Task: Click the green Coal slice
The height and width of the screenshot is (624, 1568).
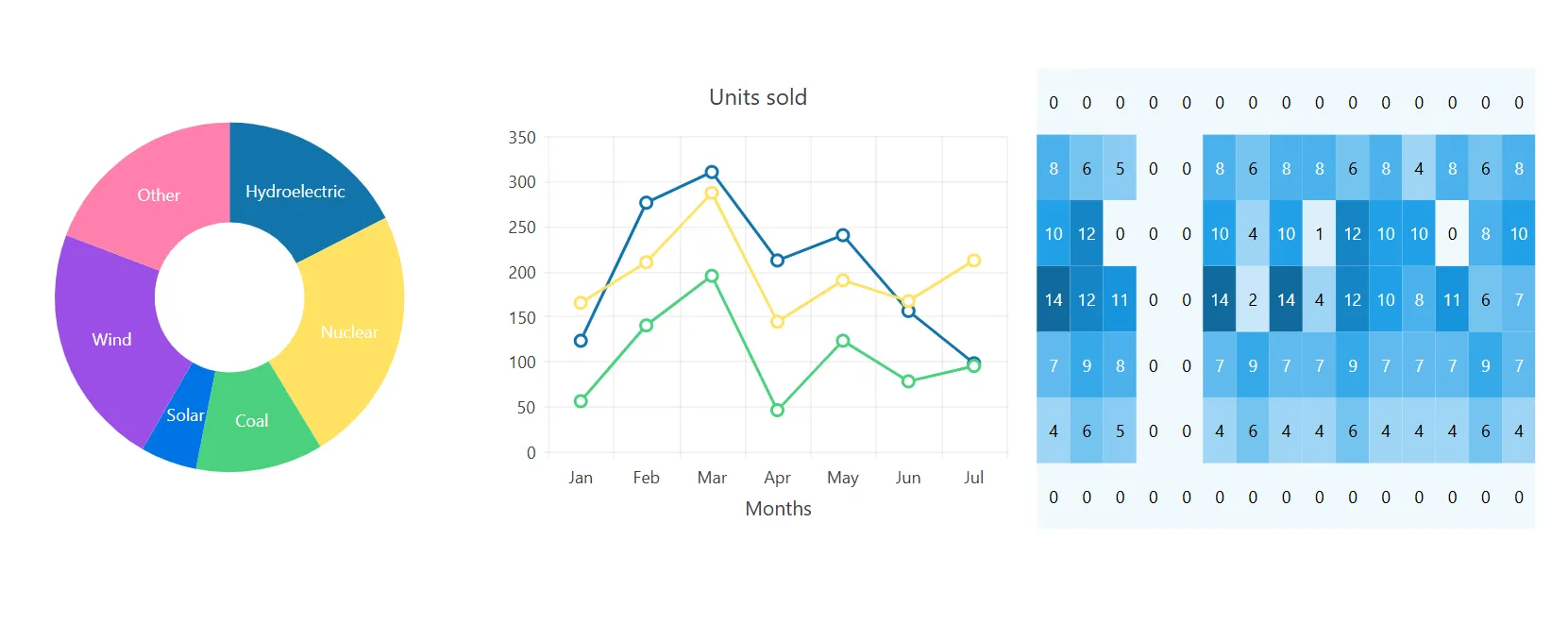Action: click(x=255, y=418)
